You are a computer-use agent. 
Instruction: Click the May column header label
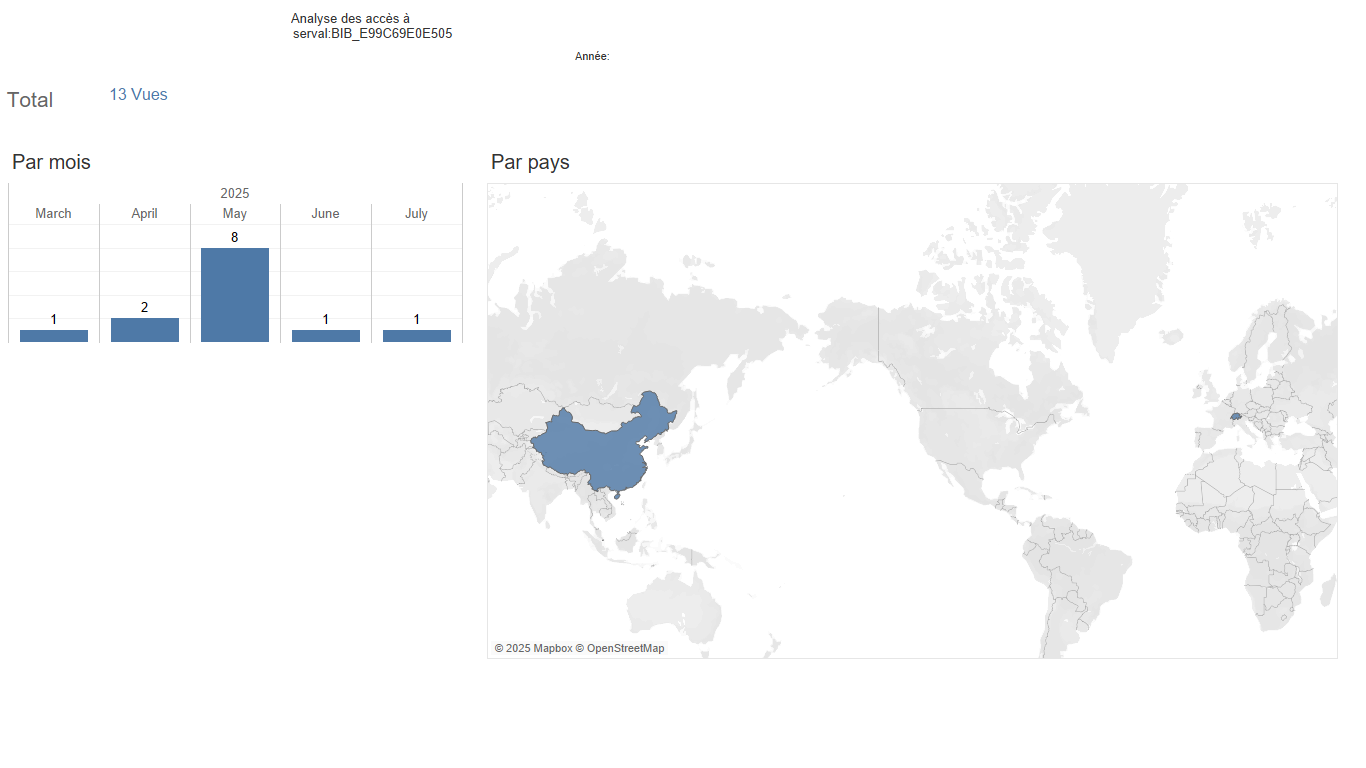pyautogui.click(x=235, y=214)
